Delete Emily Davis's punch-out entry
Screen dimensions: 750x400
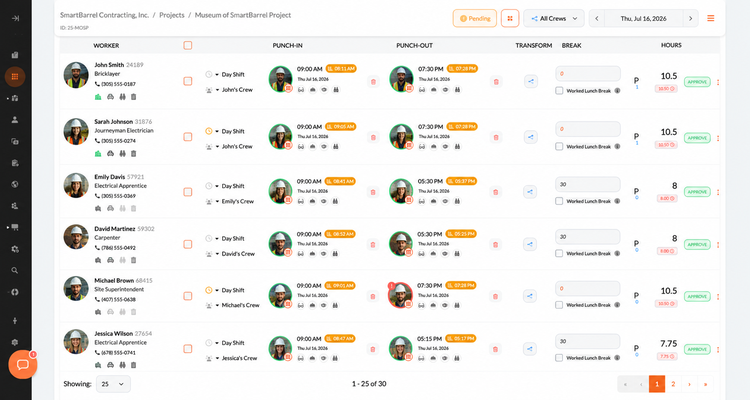(496, 192)
